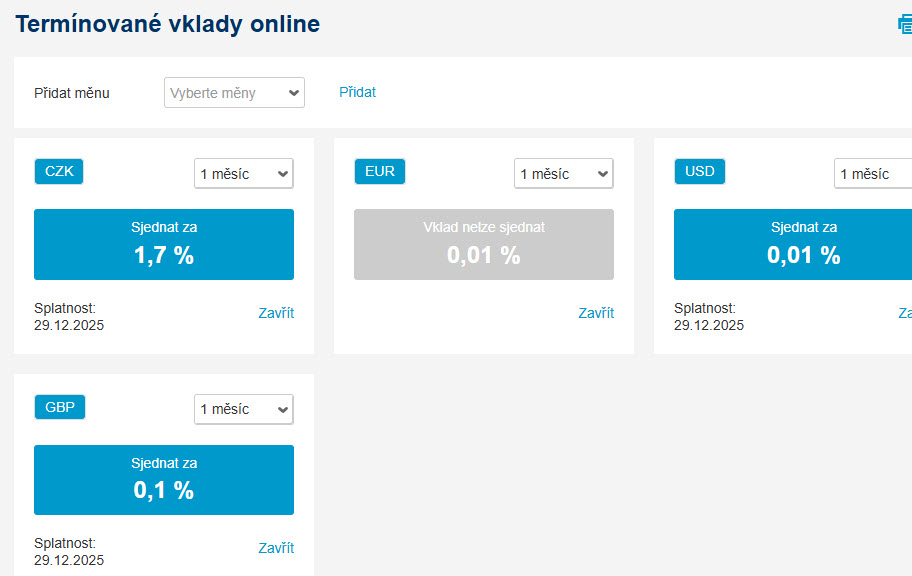Click USD Sjednat za 0,01 % button
Viewport: 912px width, 576px height.
793,244
